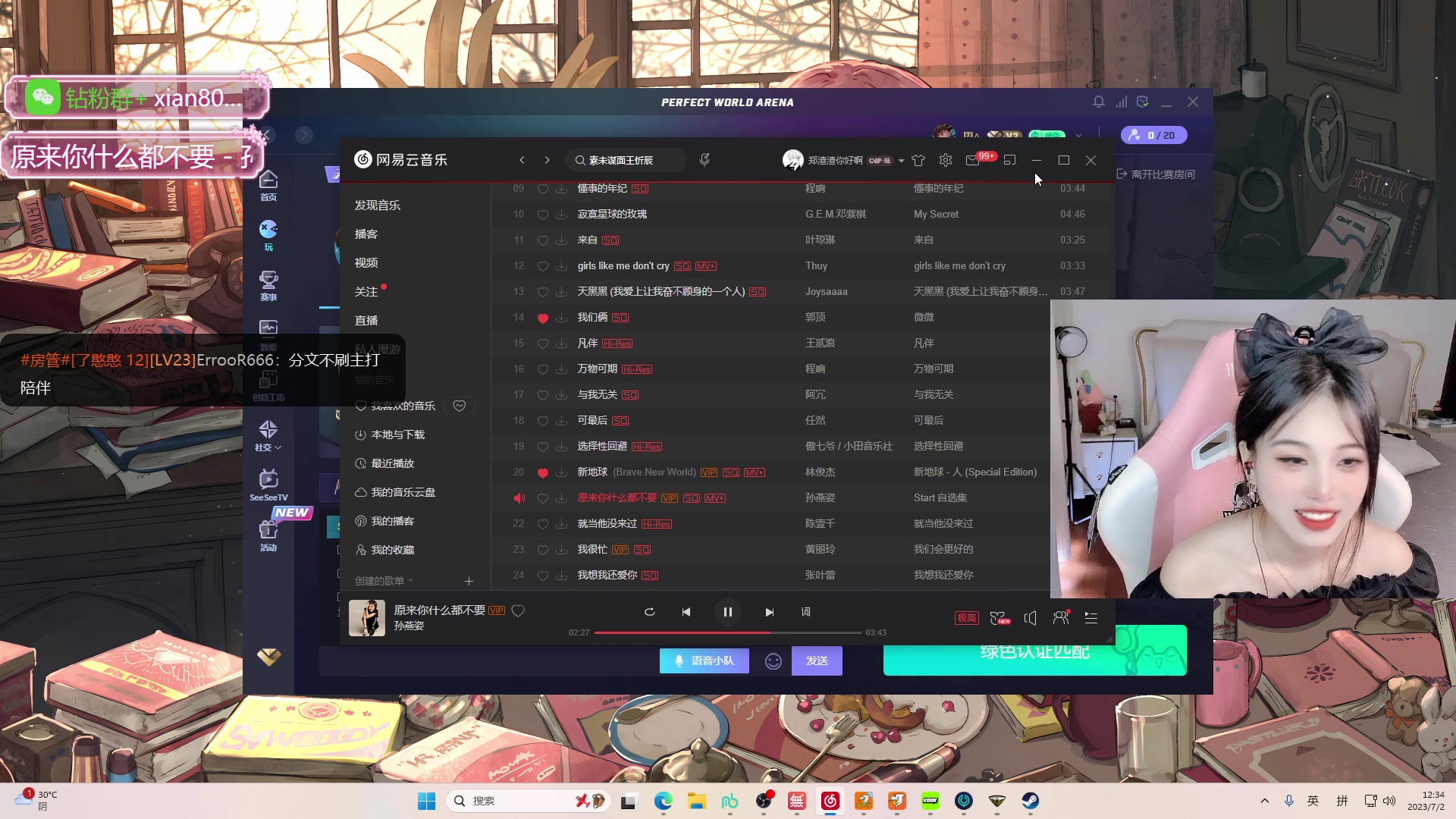This screenshot has width=1456, height=819.
Task: Like the song 凡伴
Action: click(x=542, y=344)
